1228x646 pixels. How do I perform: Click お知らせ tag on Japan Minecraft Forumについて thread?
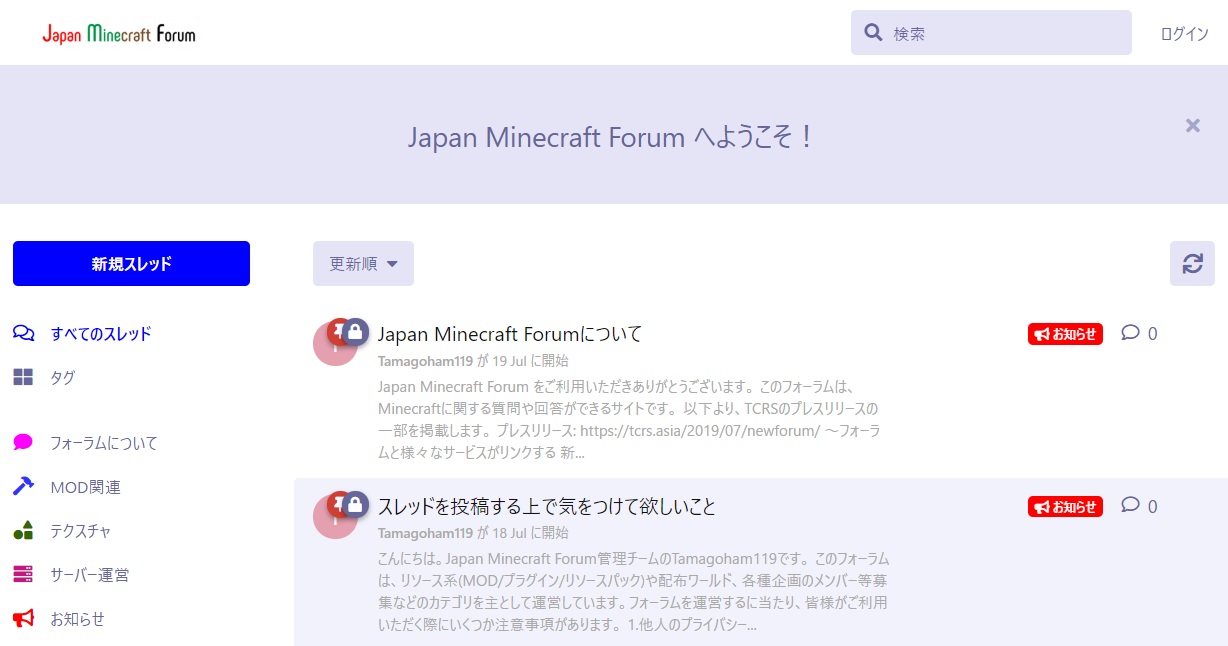tap(1065, 334)
